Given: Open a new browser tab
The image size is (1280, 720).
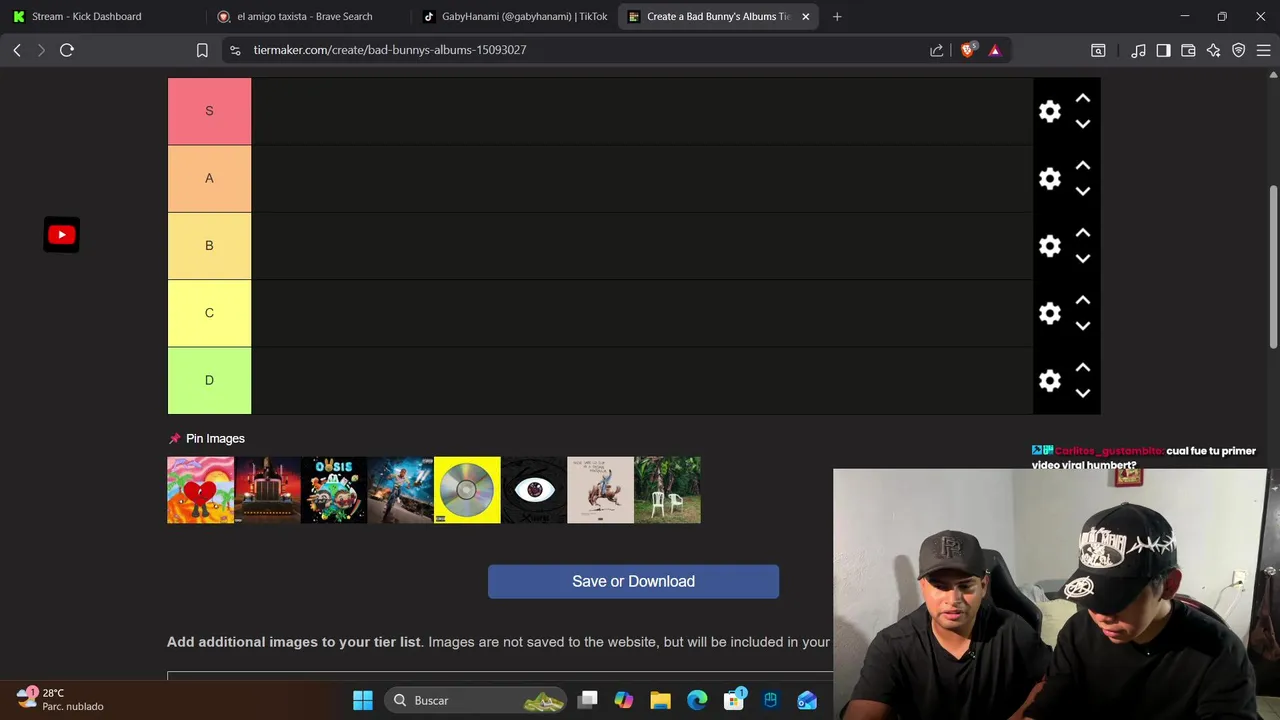Looking at the screenshot, I should 837,16.
